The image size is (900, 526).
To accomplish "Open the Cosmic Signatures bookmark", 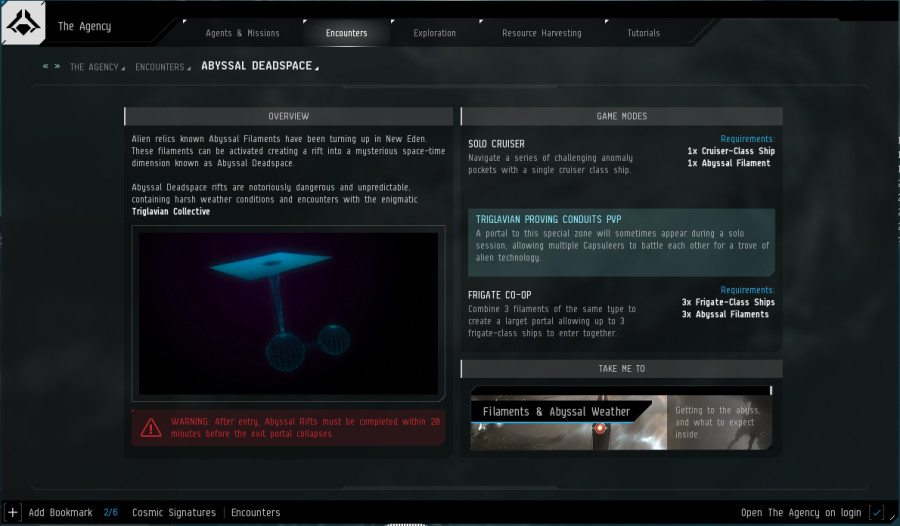I will pos(174,512).
